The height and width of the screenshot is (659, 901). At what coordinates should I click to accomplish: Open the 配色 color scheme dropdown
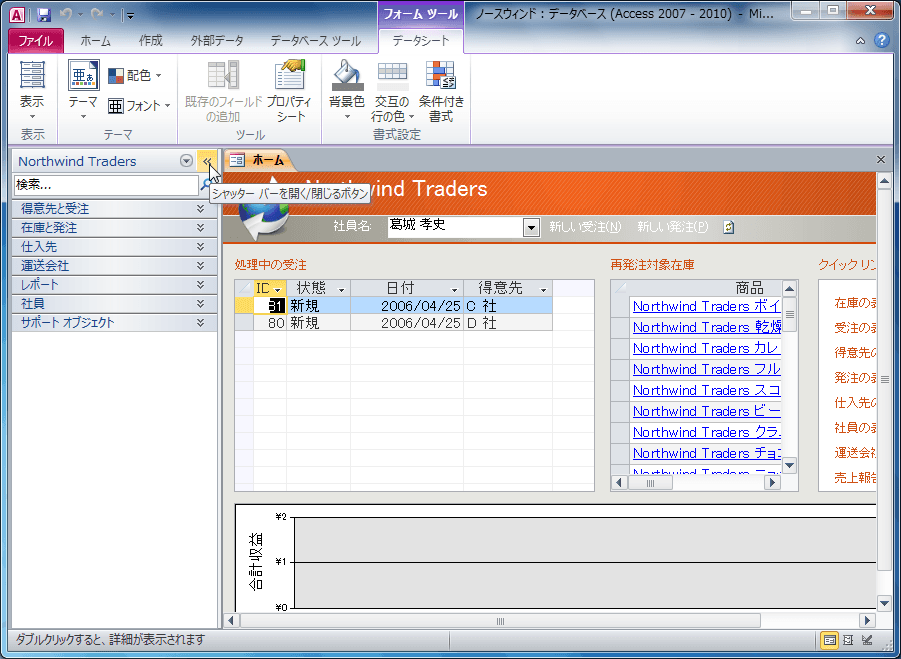coord(135,75)
